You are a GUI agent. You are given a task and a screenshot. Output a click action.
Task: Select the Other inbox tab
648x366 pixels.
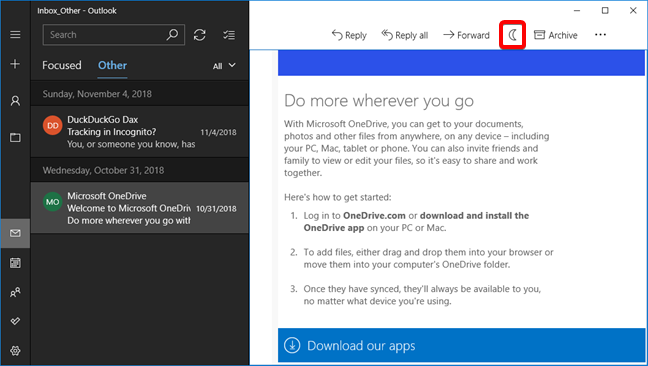pos(112,65)
